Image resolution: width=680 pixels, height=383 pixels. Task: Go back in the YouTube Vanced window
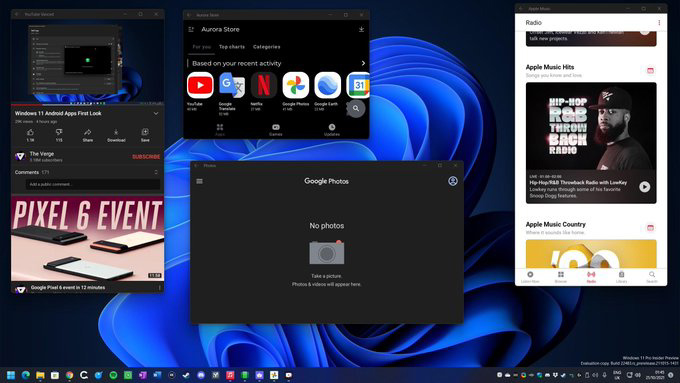pos(17,14)
